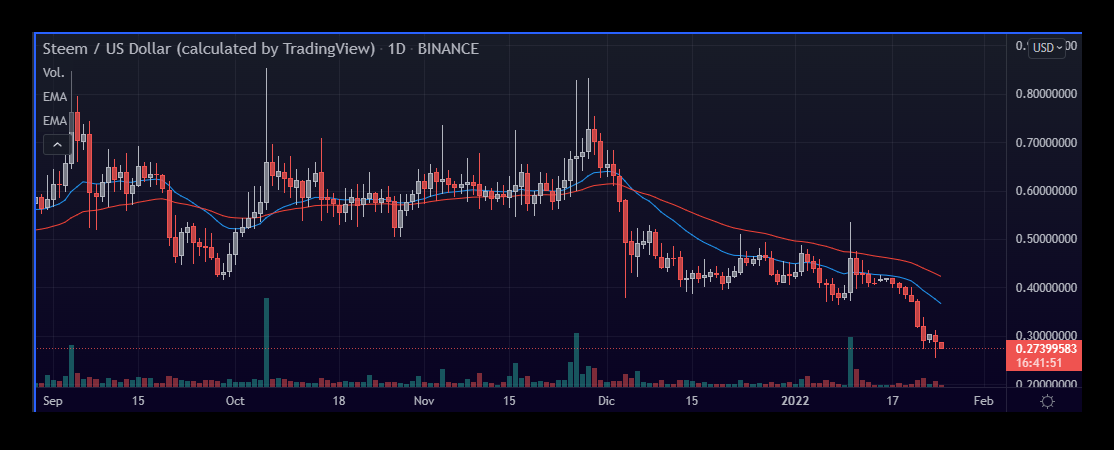Click the Feb date label on time axis
This screenshot has width=1114, height=450.
(x=983, y=401)
